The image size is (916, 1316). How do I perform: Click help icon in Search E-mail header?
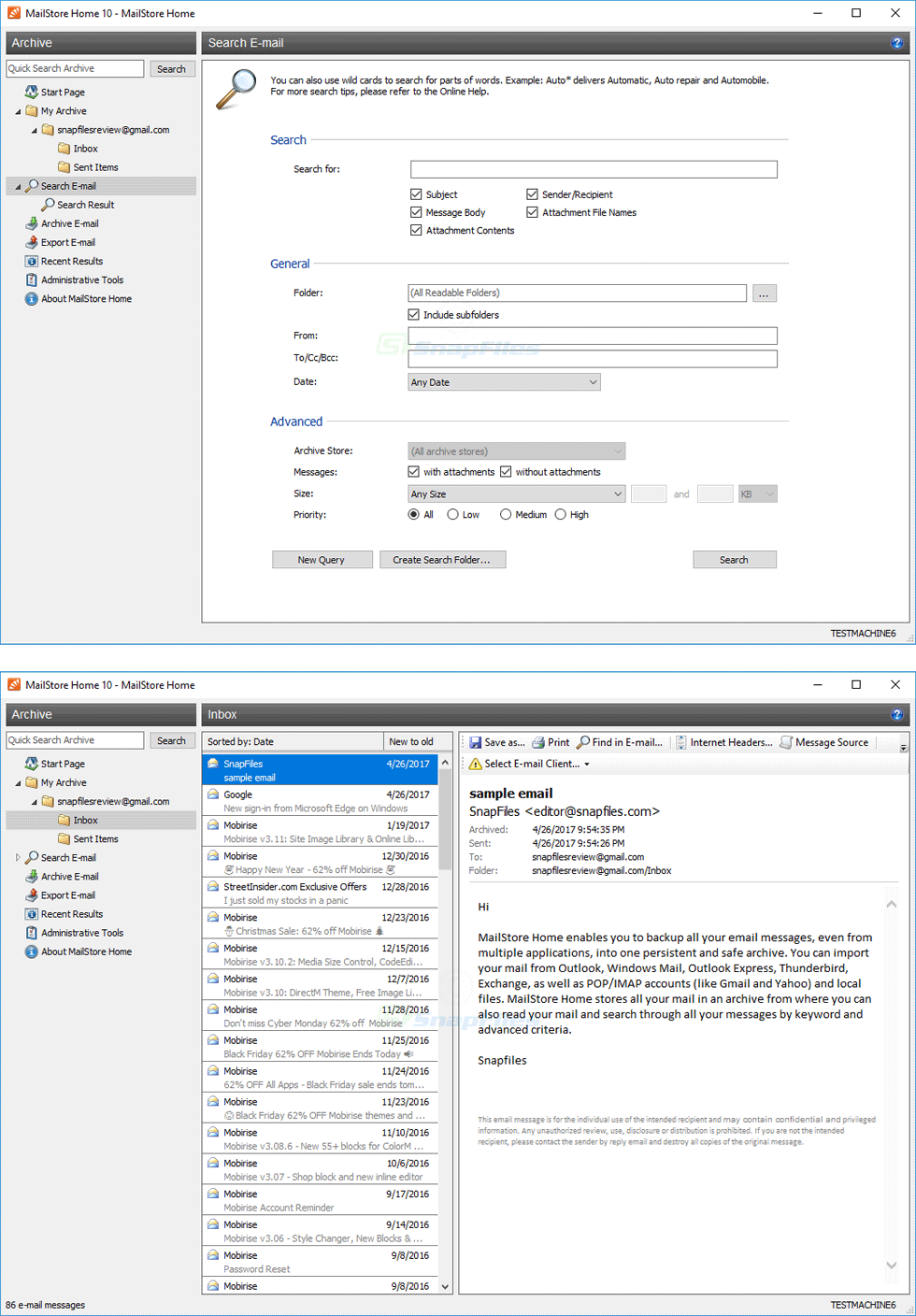click(x=896, y=43)
